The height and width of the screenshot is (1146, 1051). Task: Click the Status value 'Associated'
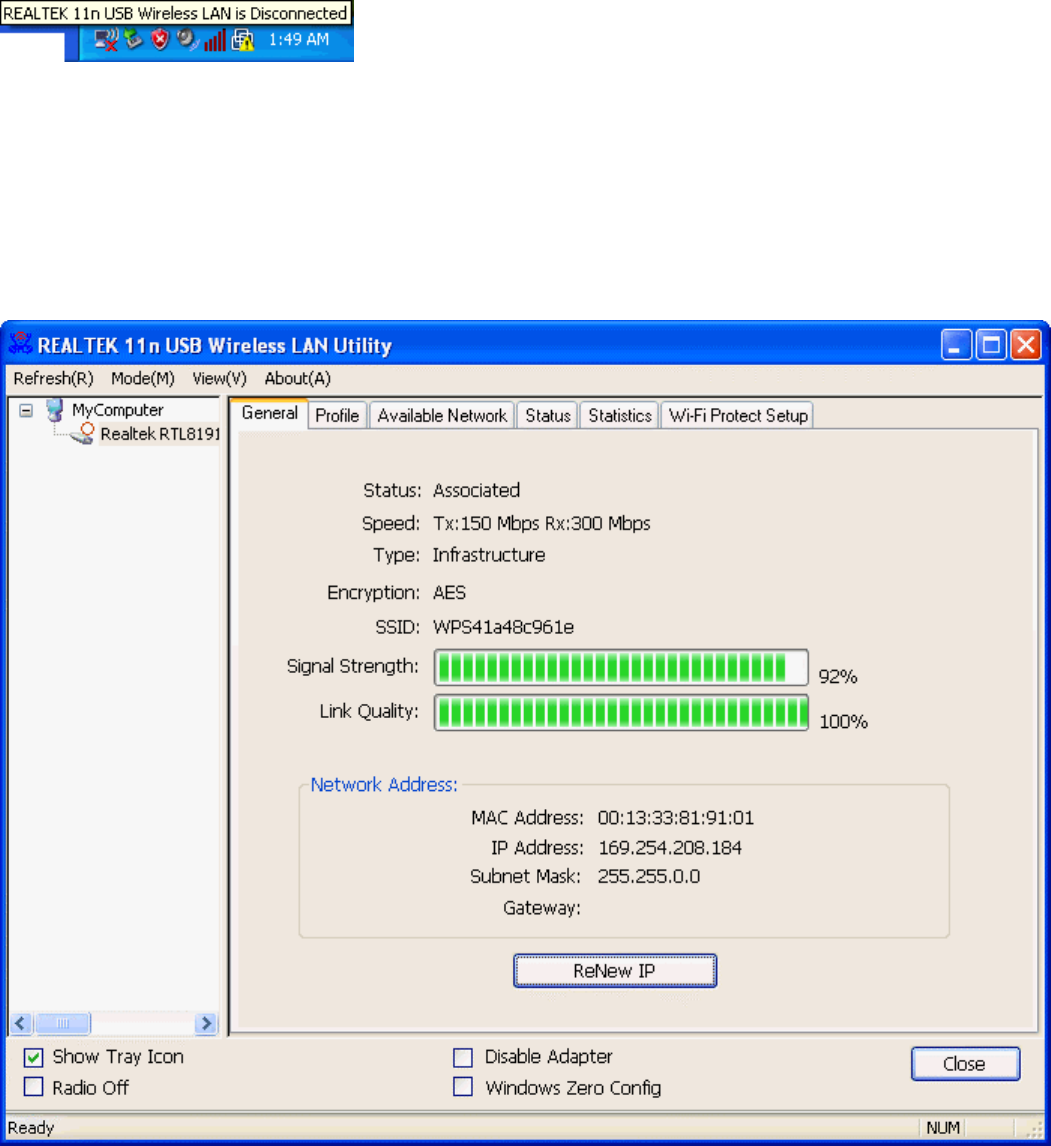477,490
